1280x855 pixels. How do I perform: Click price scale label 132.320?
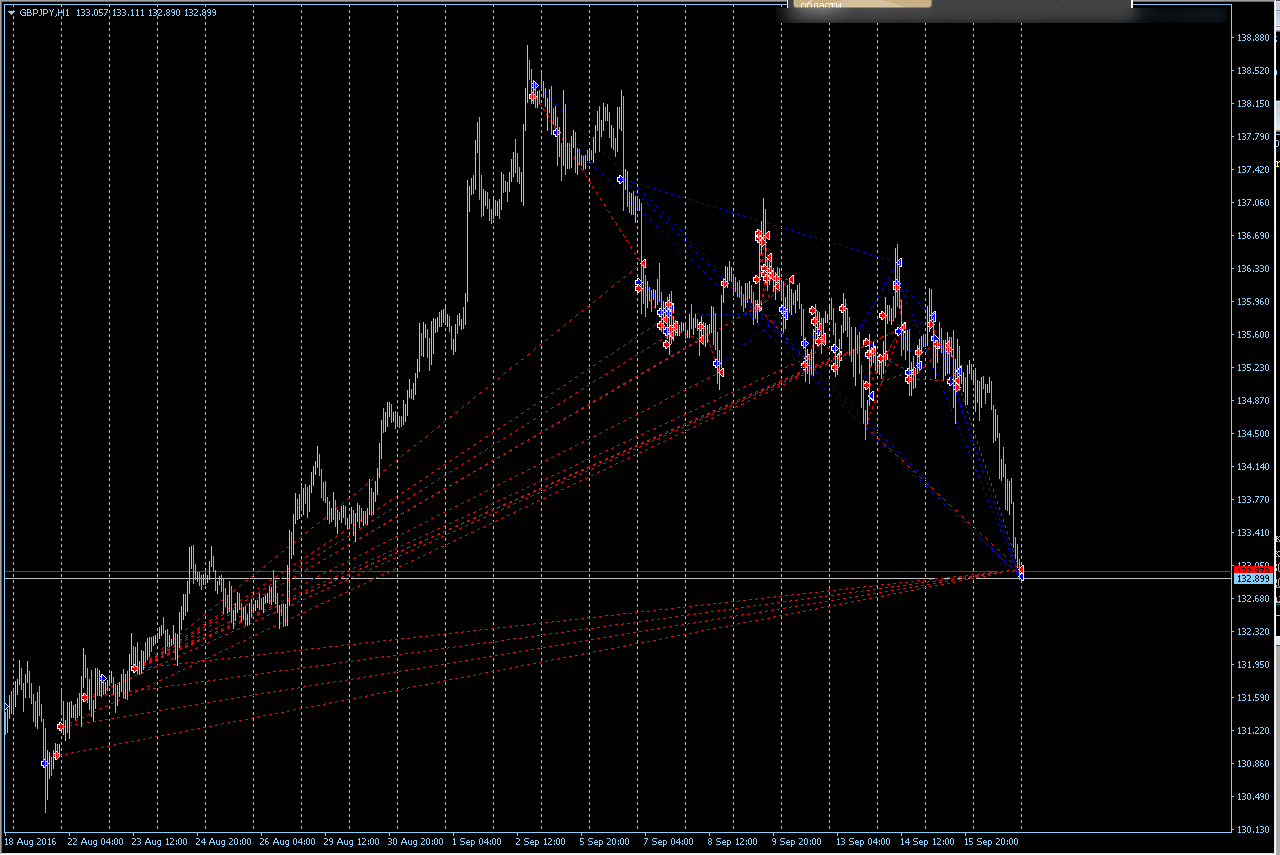click(1253, 632)
